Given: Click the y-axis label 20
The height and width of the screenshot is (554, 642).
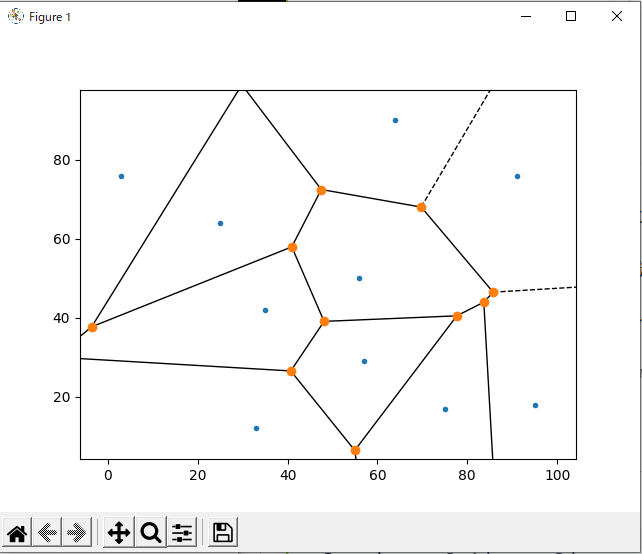Looking at the screenshot, I should click(62, 397).
